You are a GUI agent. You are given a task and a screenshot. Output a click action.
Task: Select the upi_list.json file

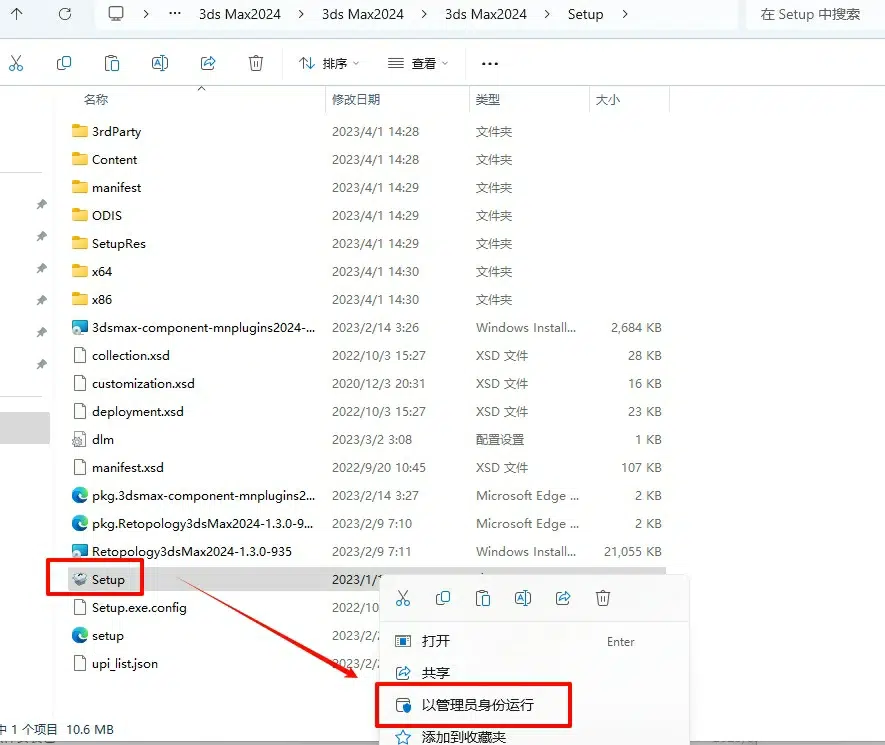[x=125, y=663]
